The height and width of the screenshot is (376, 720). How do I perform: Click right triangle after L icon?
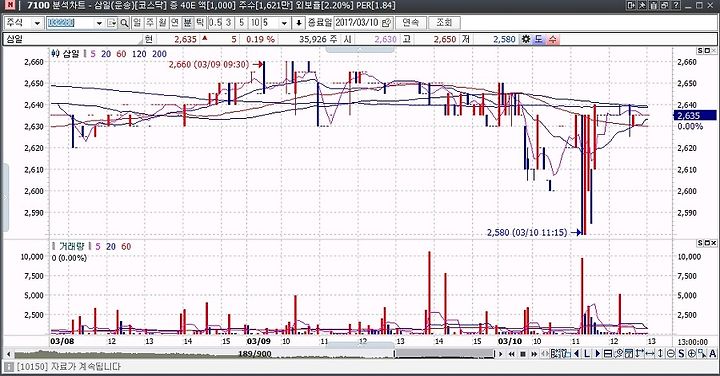[x=597, y=354]
